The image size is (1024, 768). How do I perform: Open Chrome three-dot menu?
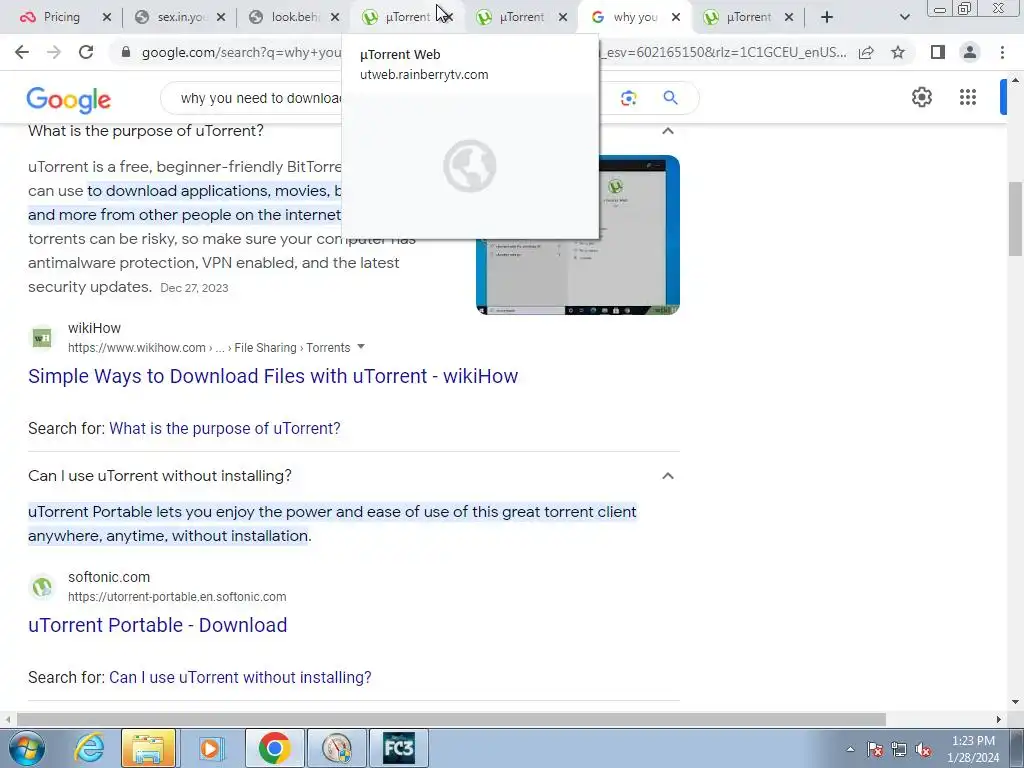1002,52
